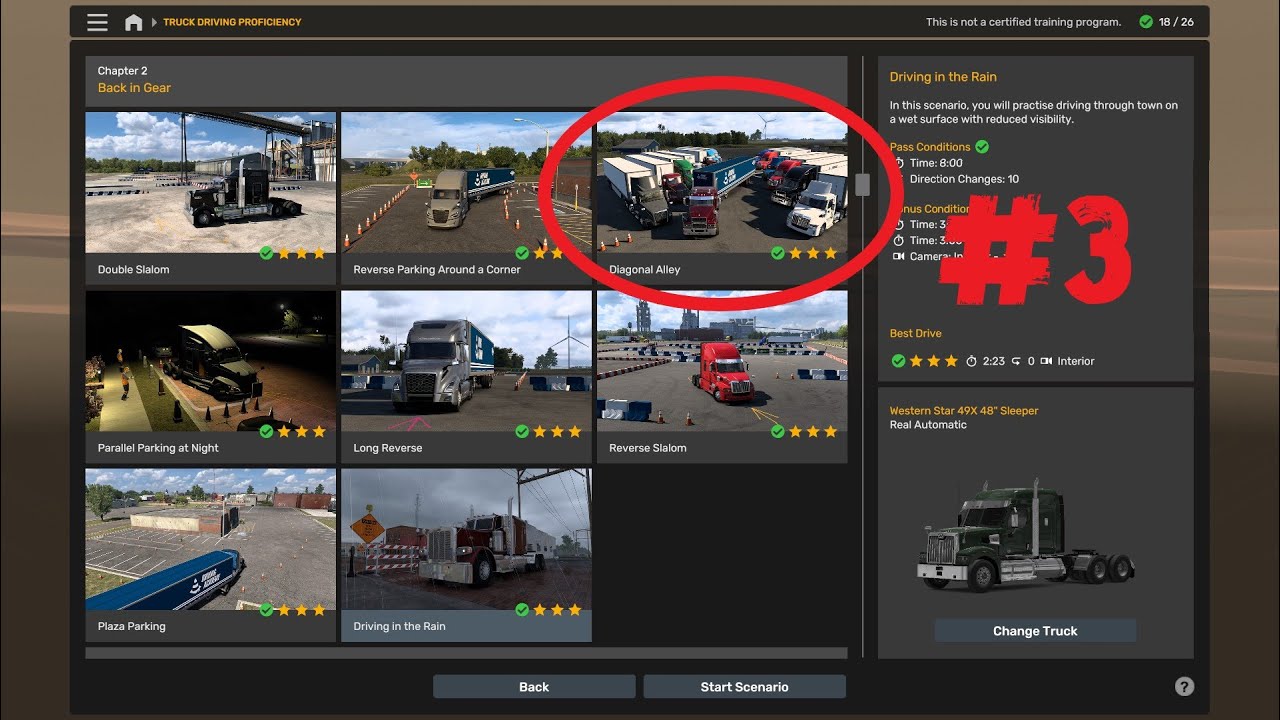Click the Western Star 49X 48" Sleeper text
The height and width of the screenshot is (720, 1280).
point(964,411)
